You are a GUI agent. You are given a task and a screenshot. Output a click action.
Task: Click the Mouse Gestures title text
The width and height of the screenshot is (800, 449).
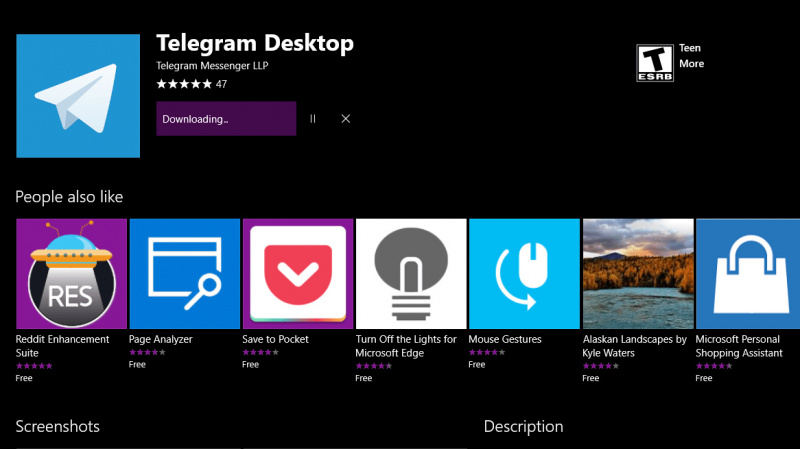pos(505,339)
